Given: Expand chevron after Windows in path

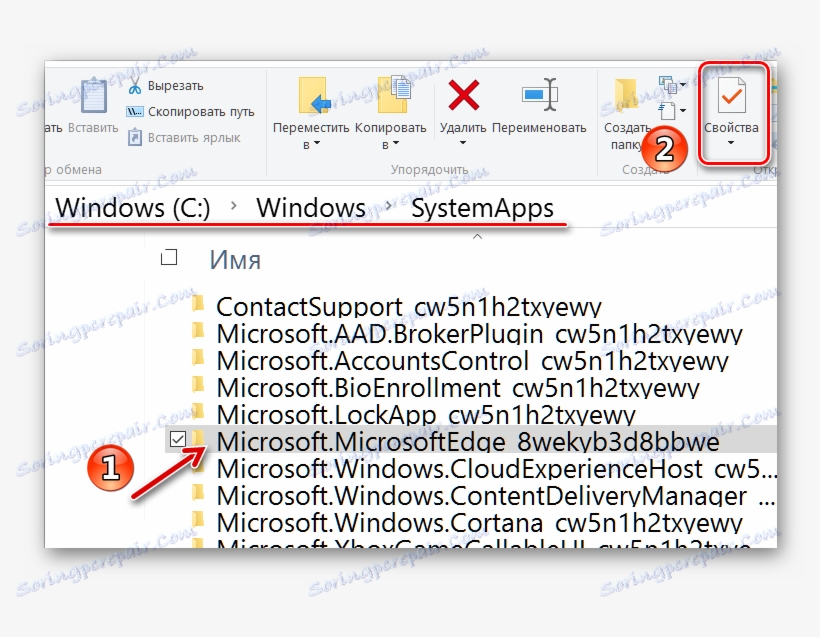Looking at the screenshot, I should click(x=389, y=207).
